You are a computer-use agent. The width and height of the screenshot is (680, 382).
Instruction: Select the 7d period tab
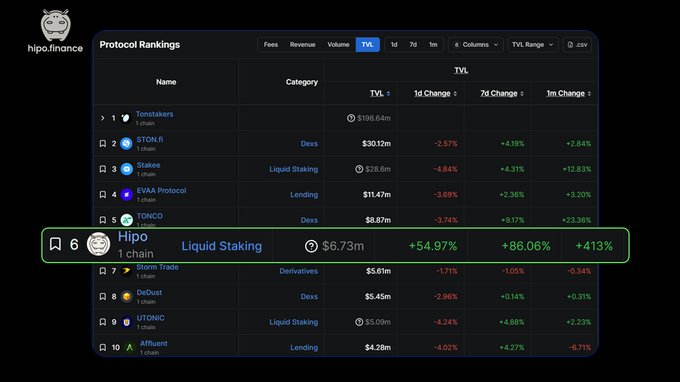point(413,45)
